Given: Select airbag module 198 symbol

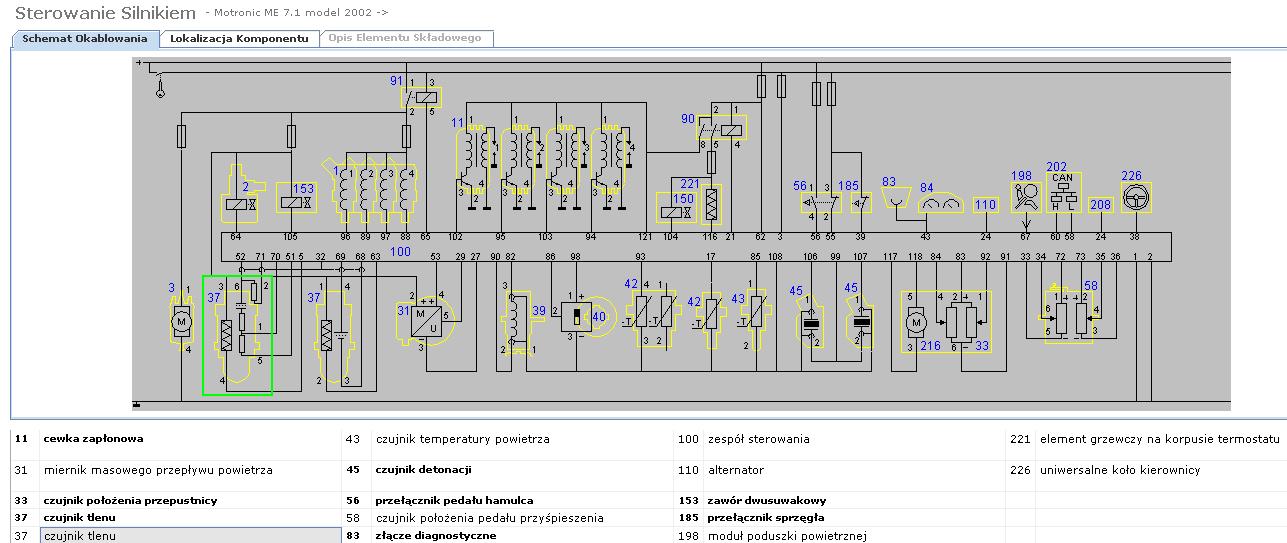Looking at the screenshot, I should [x=1024, y=197].
